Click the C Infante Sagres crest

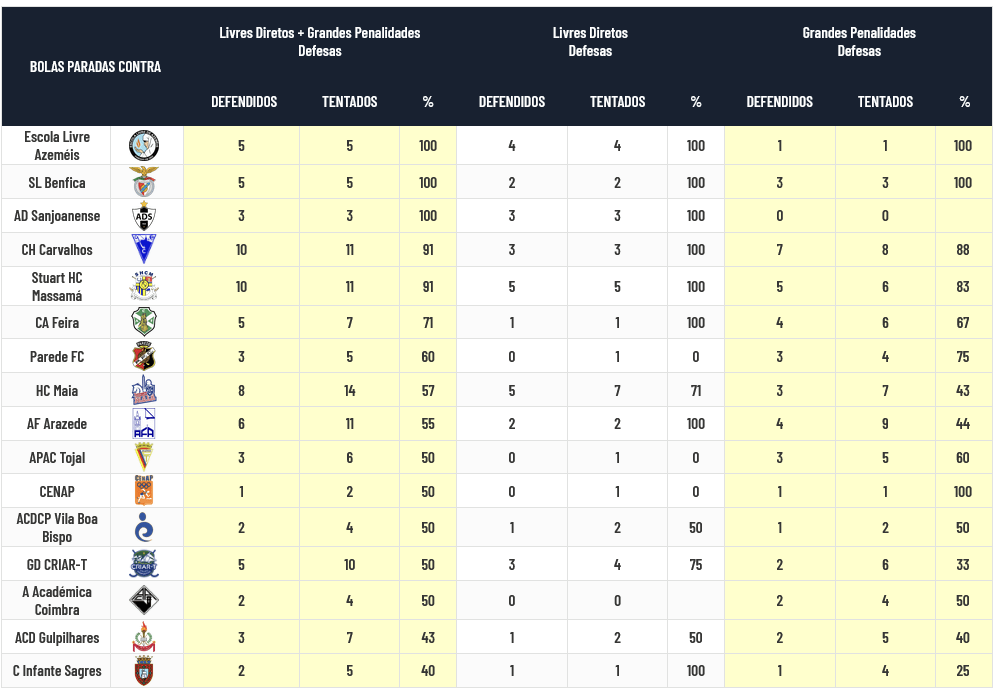(144, 671)
